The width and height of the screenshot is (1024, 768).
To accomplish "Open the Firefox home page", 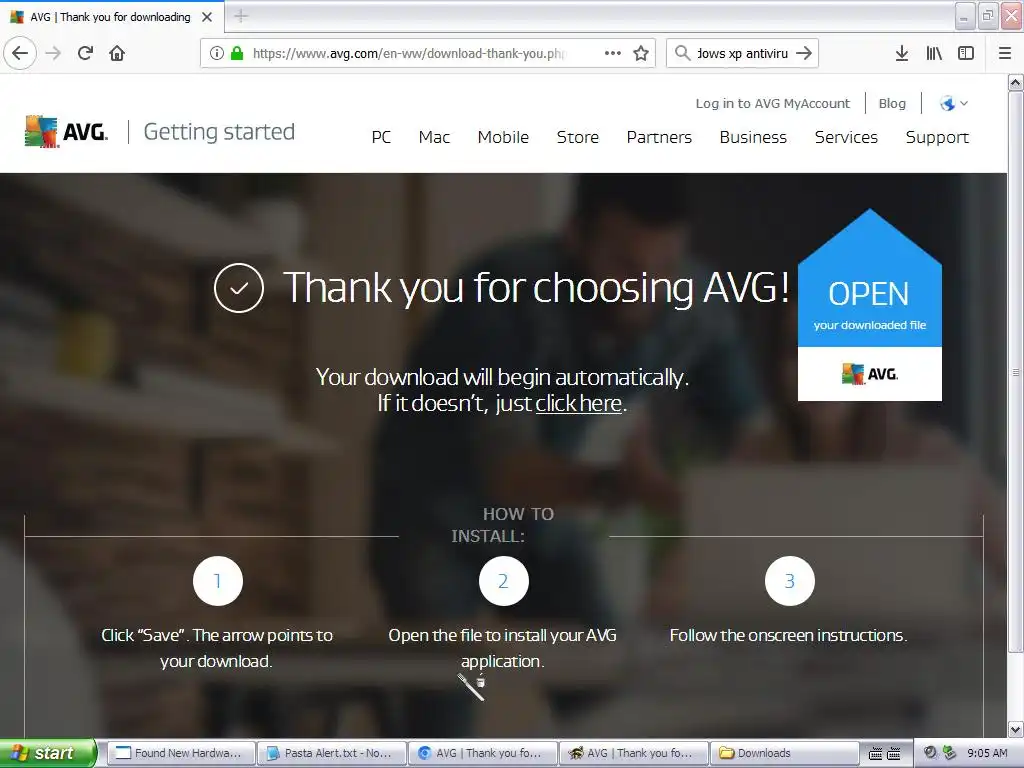I will 117,53.
